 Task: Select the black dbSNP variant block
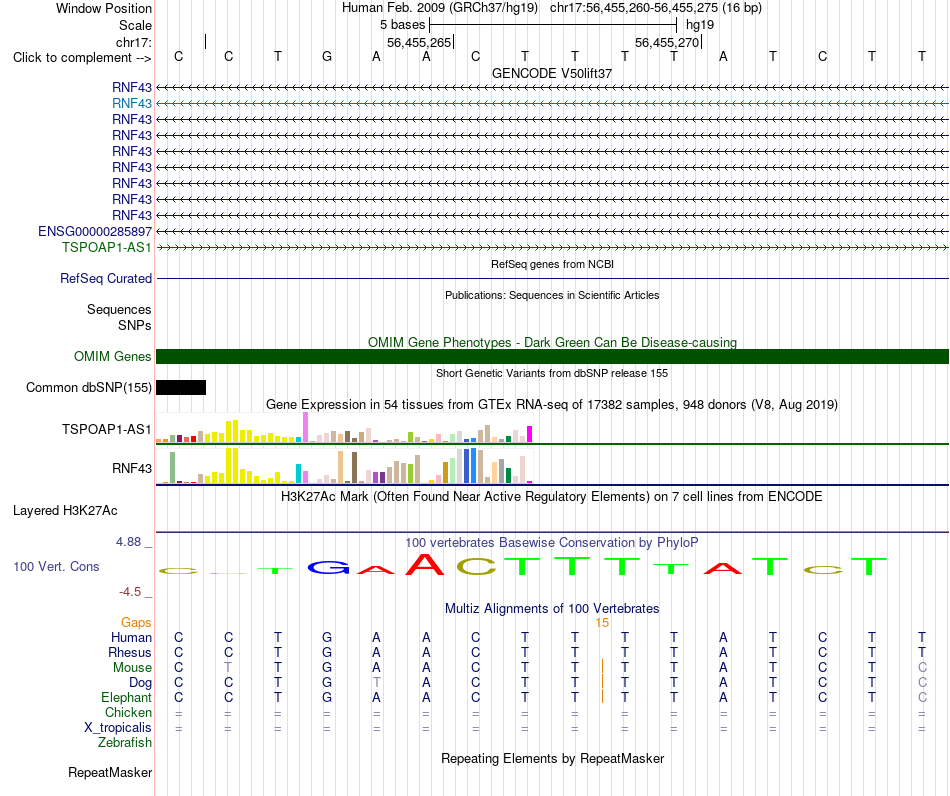(181, 387)
